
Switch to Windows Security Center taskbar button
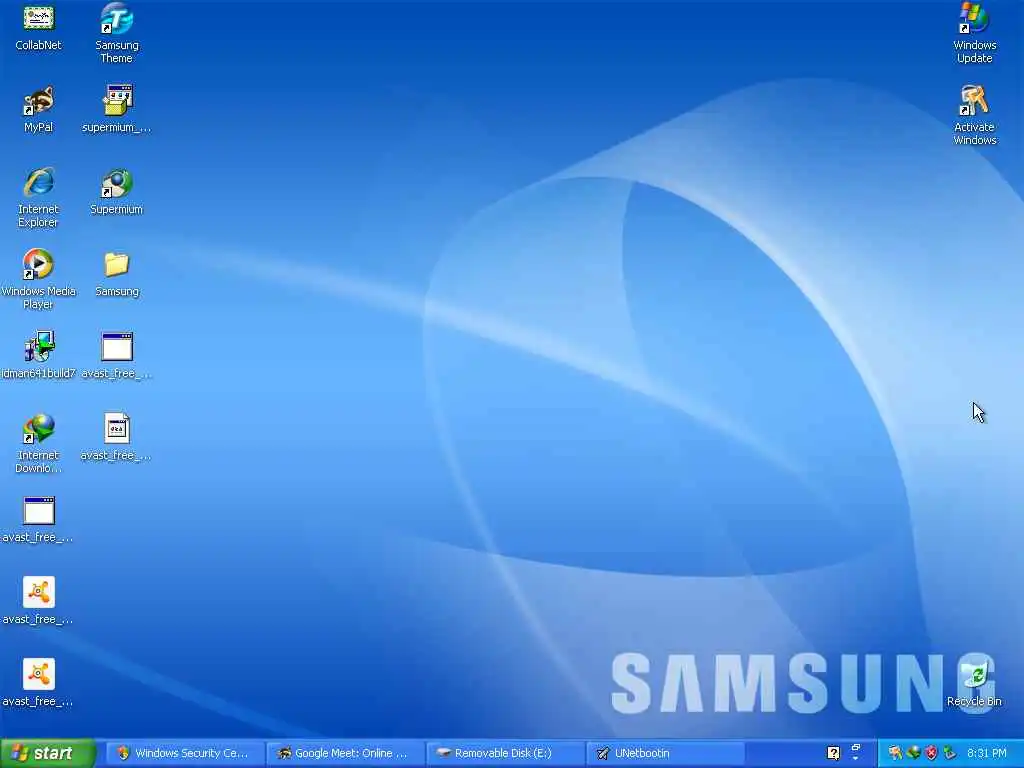(x=184, y=753)
